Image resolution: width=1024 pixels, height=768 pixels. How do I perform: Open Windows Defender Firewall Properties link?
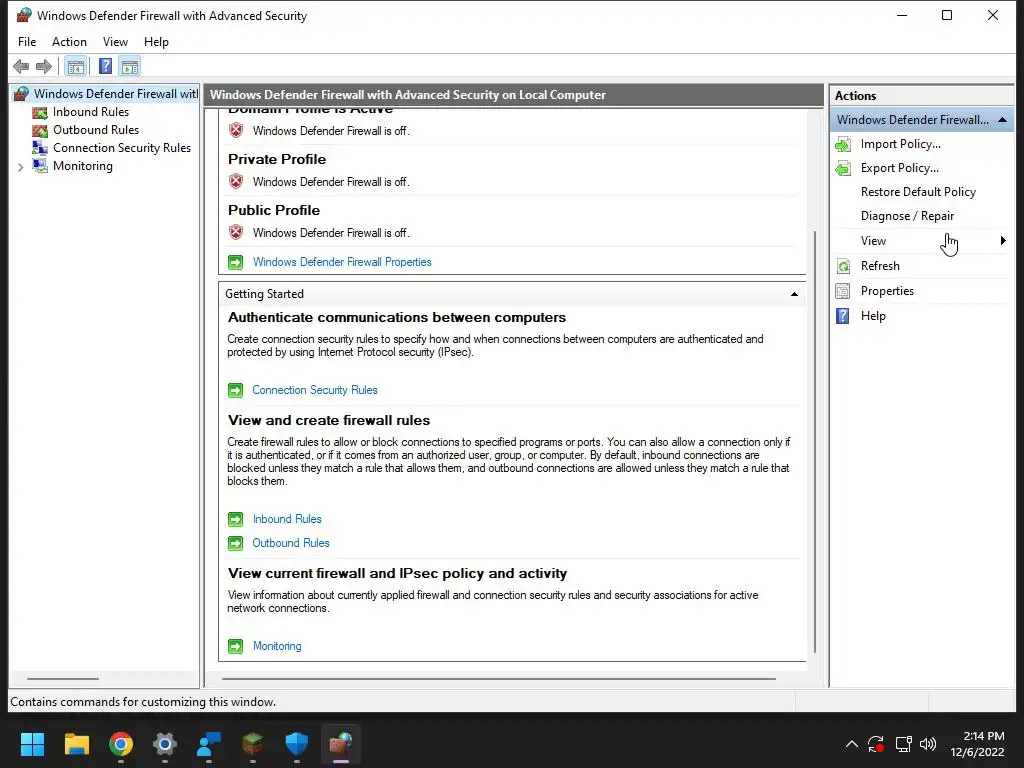(x=342, y=262)
